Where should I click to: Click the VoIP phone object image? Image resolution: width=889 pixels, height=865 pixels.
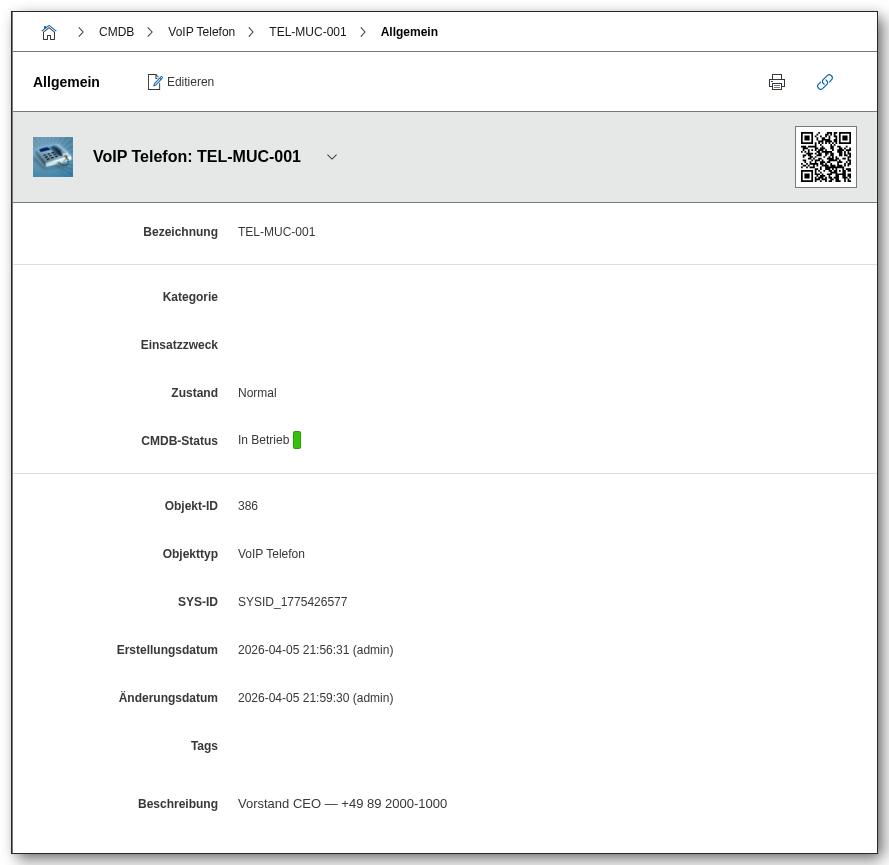click(53, 157)
